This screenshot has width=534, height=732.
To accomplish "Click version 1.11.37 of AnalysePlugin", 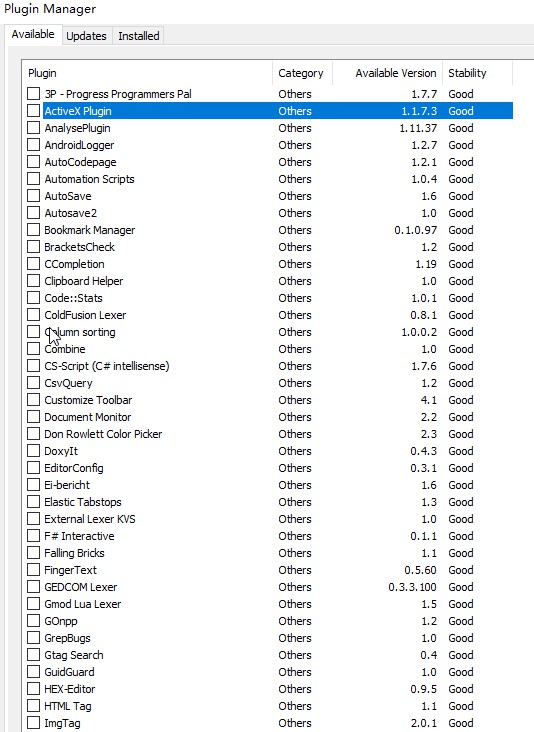I will pos(418,128).
